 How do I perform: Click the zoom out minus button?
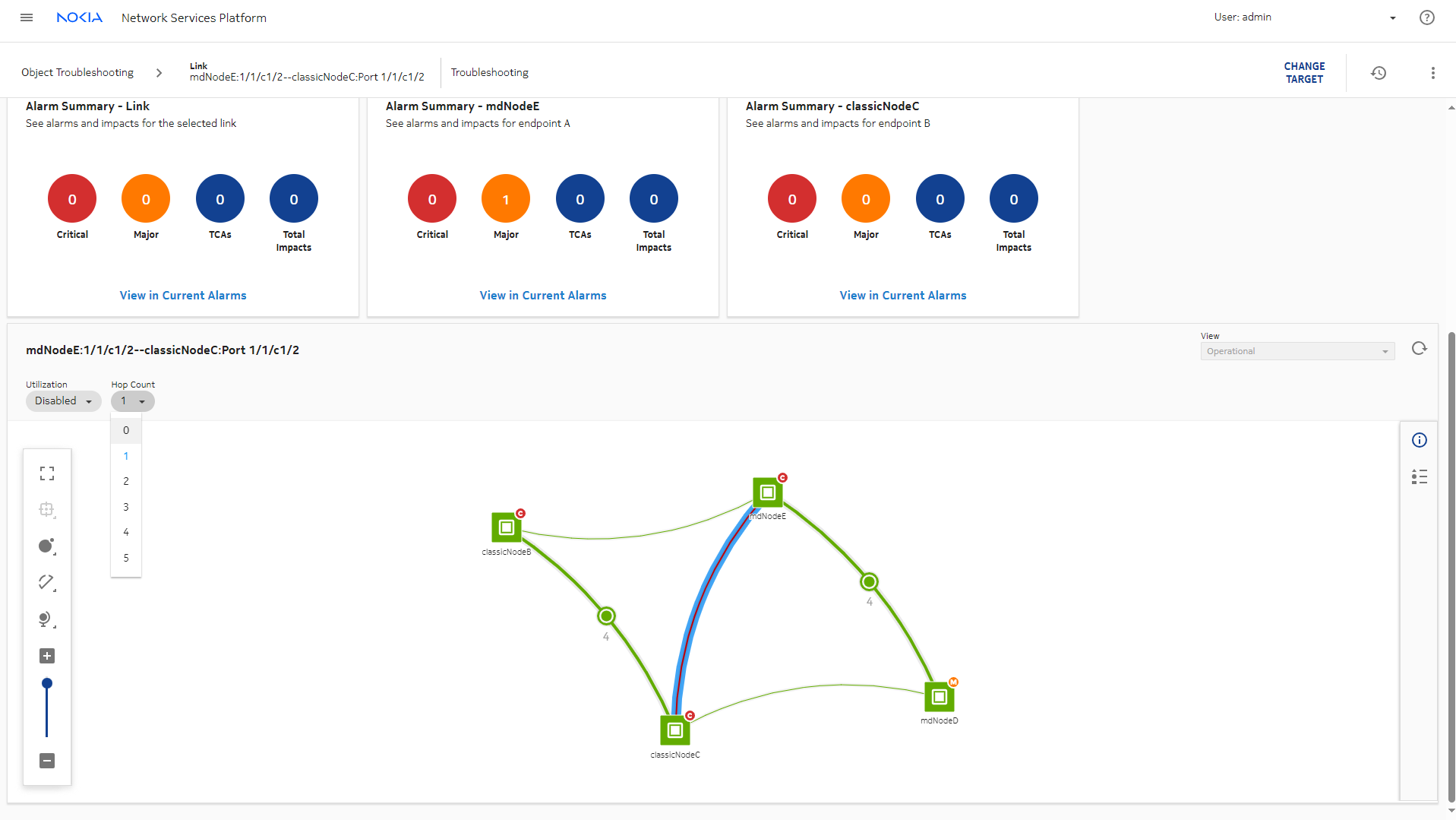[47, 761]
